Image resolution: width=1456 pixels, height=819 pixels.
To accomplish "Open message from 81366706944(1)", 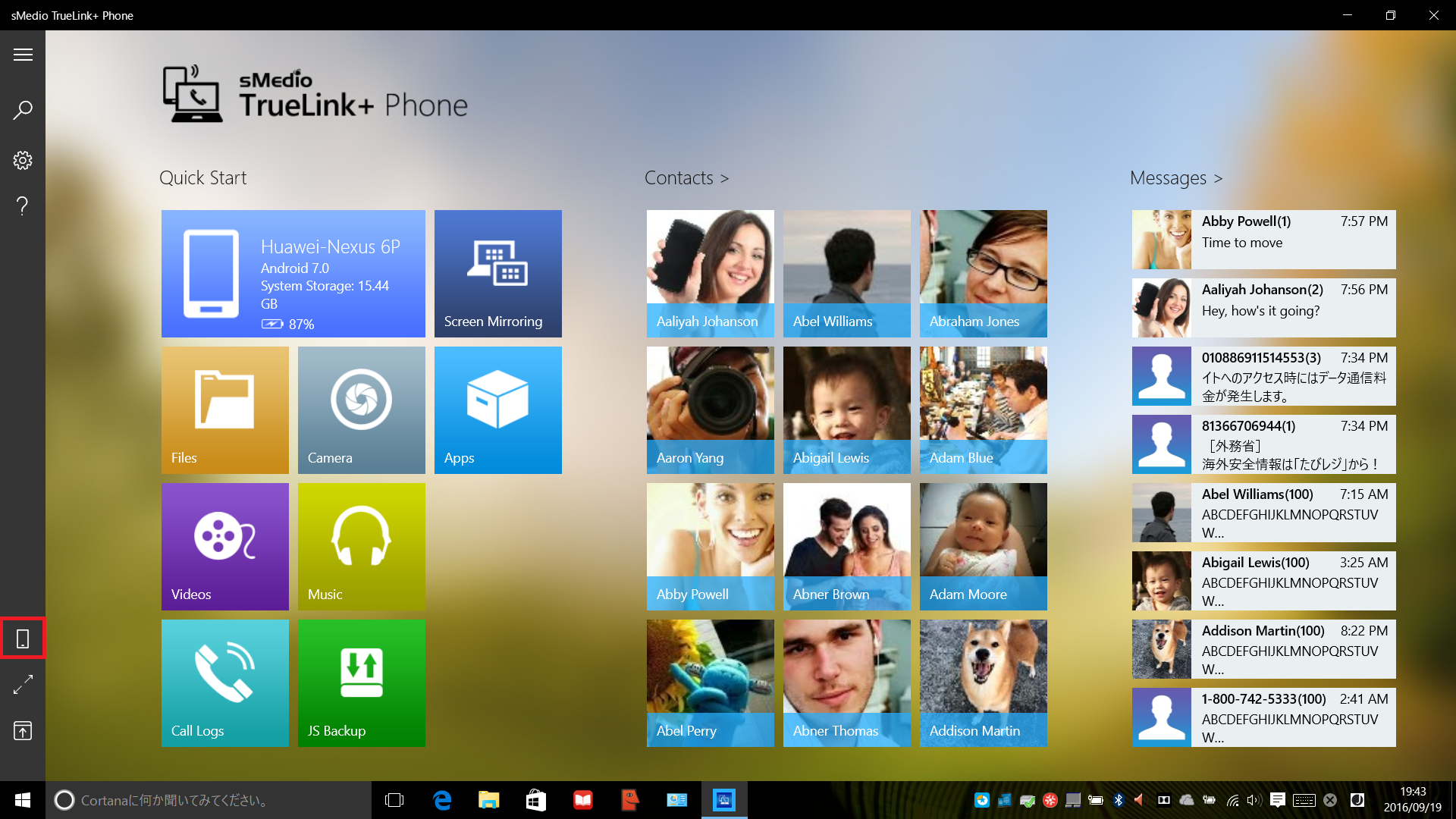I will pyautogui.click(x=1264, y=444).
